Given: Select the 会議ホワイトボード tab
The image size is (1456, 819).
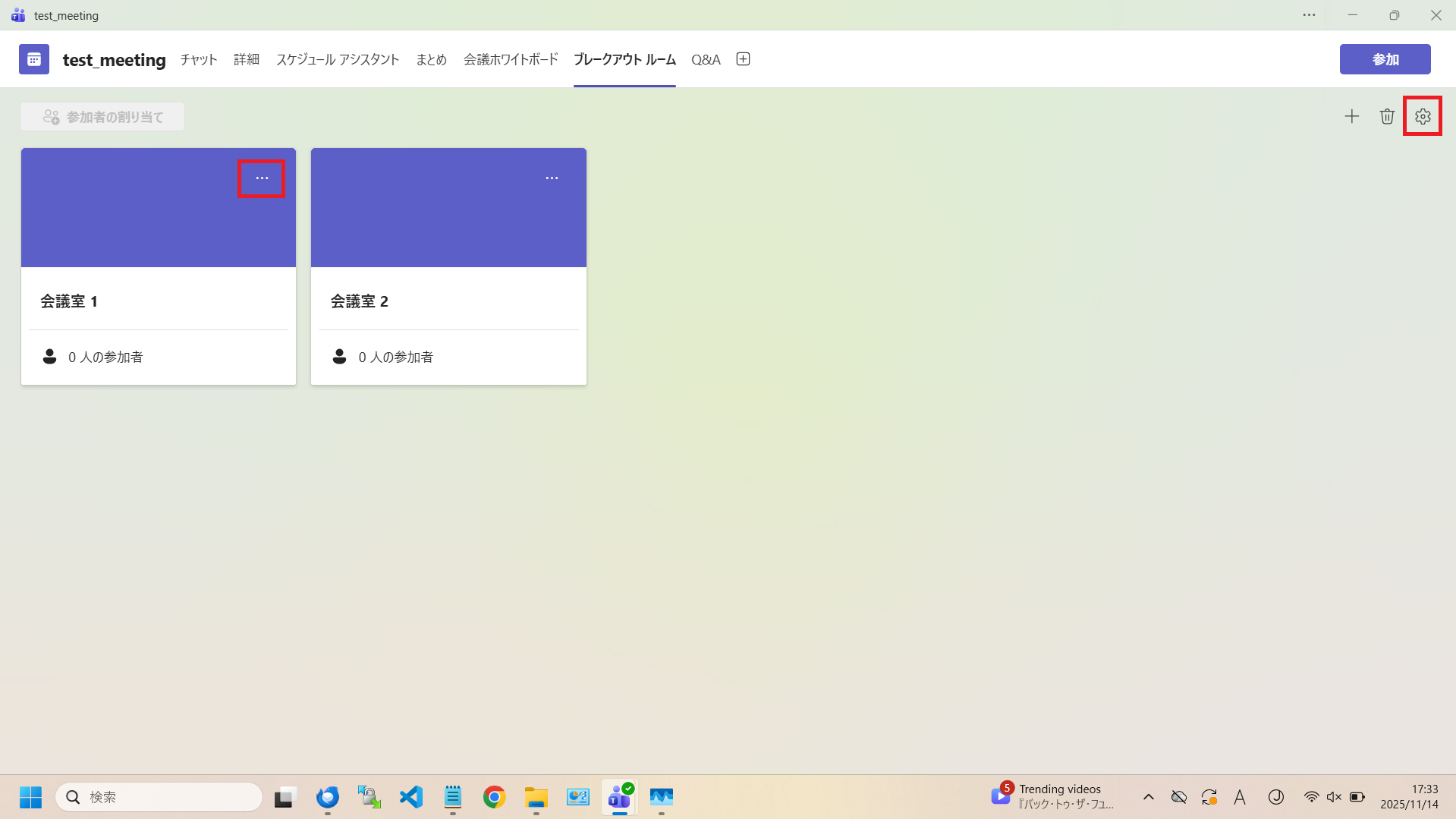Looking at the screenshot, I should [511, 59].
